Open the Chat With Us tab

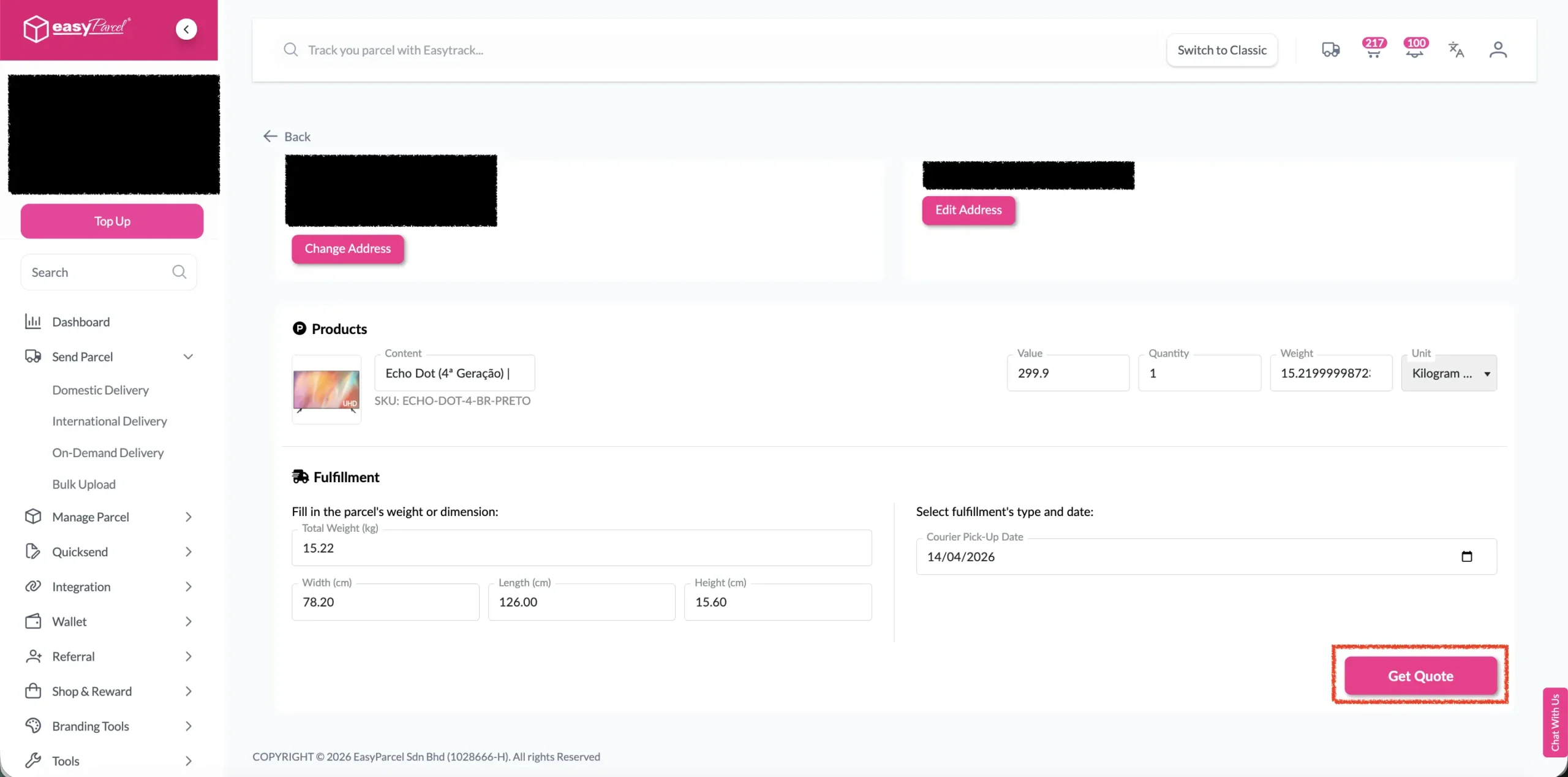[1555, 722]
